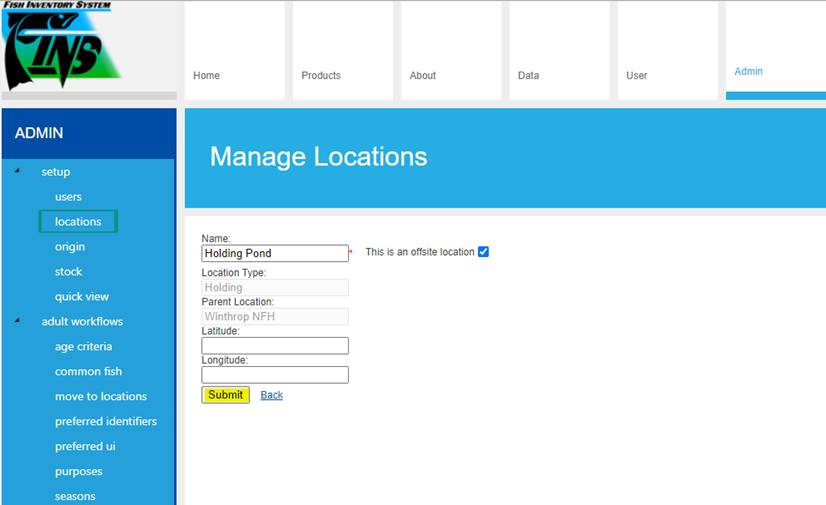Viewport: 826px width, 505px height.
Task: Toggle the offsite location checkbox
Action: click(483, 252)
